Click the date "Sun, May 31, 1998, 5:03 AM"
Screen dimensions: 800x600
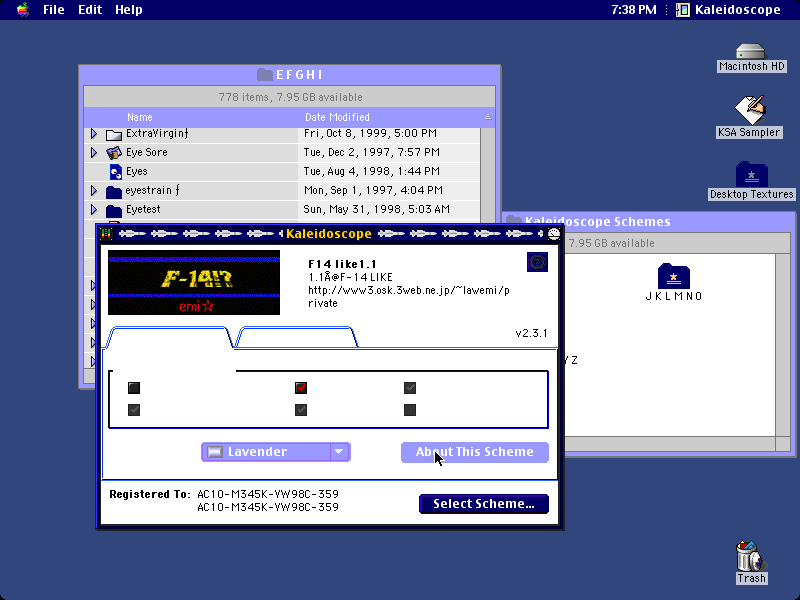[377, 210]
